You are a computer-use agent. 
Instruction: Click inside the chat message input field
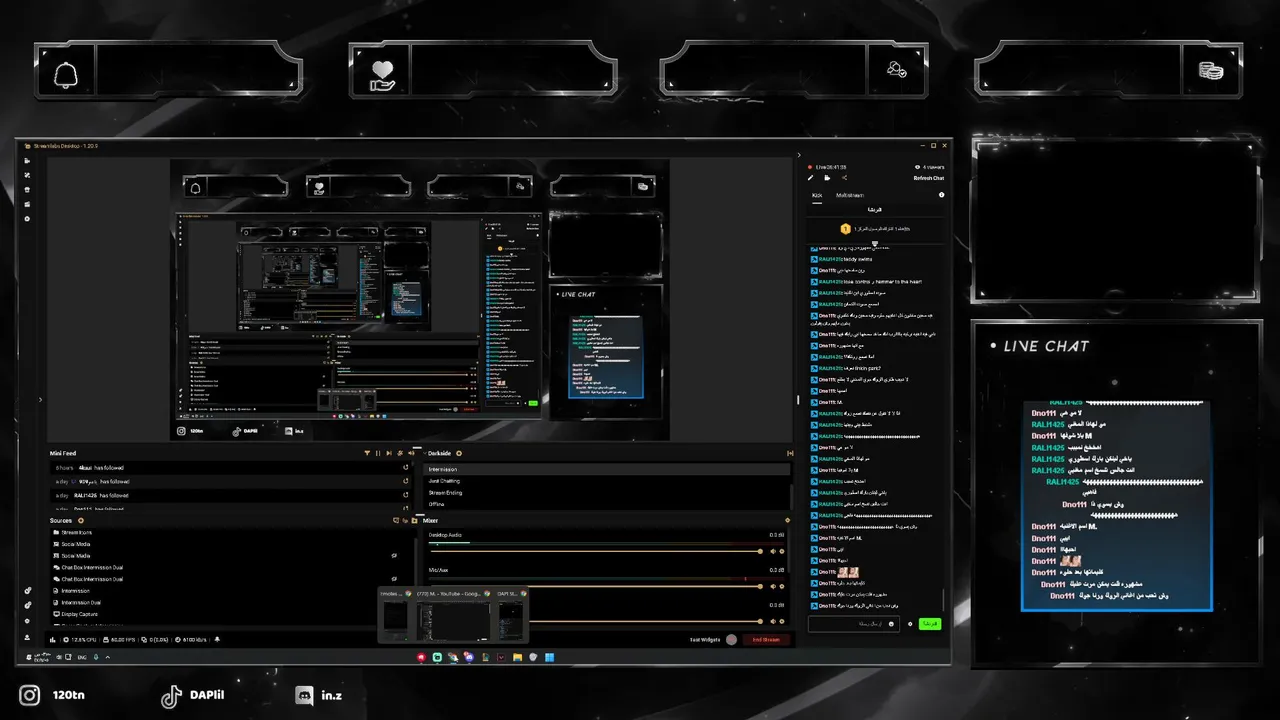tap(853, 624)
